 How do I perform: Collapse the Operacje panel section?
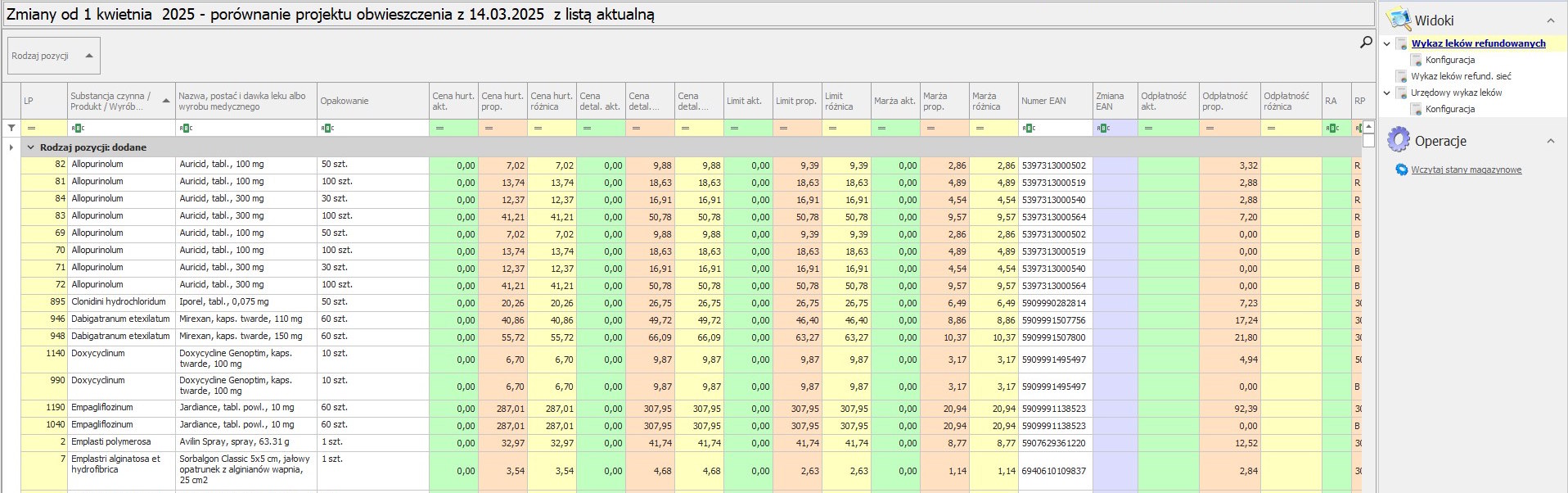tap(1550, 141)
